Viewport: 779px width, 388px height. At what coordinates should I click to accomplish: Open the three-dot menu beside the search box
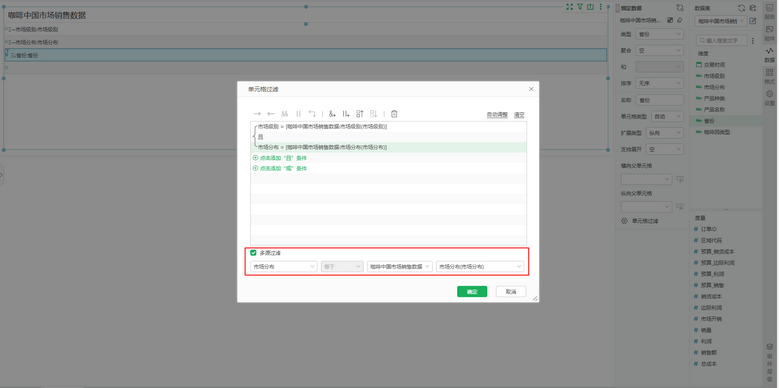(753, 40)
